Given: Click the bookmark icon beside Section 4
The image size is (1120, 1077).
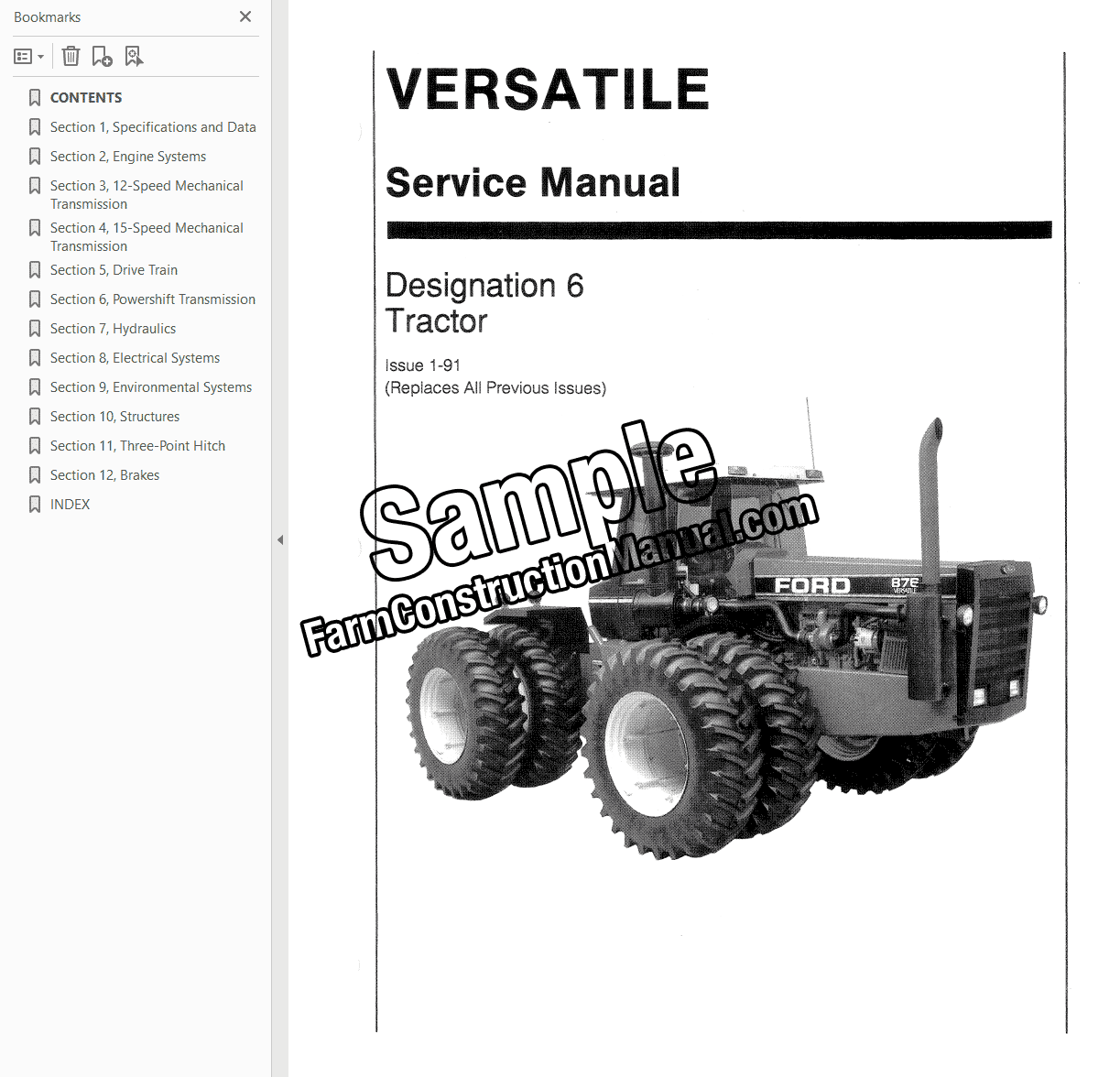Looking at the screenshot, I should coord(35,228).
